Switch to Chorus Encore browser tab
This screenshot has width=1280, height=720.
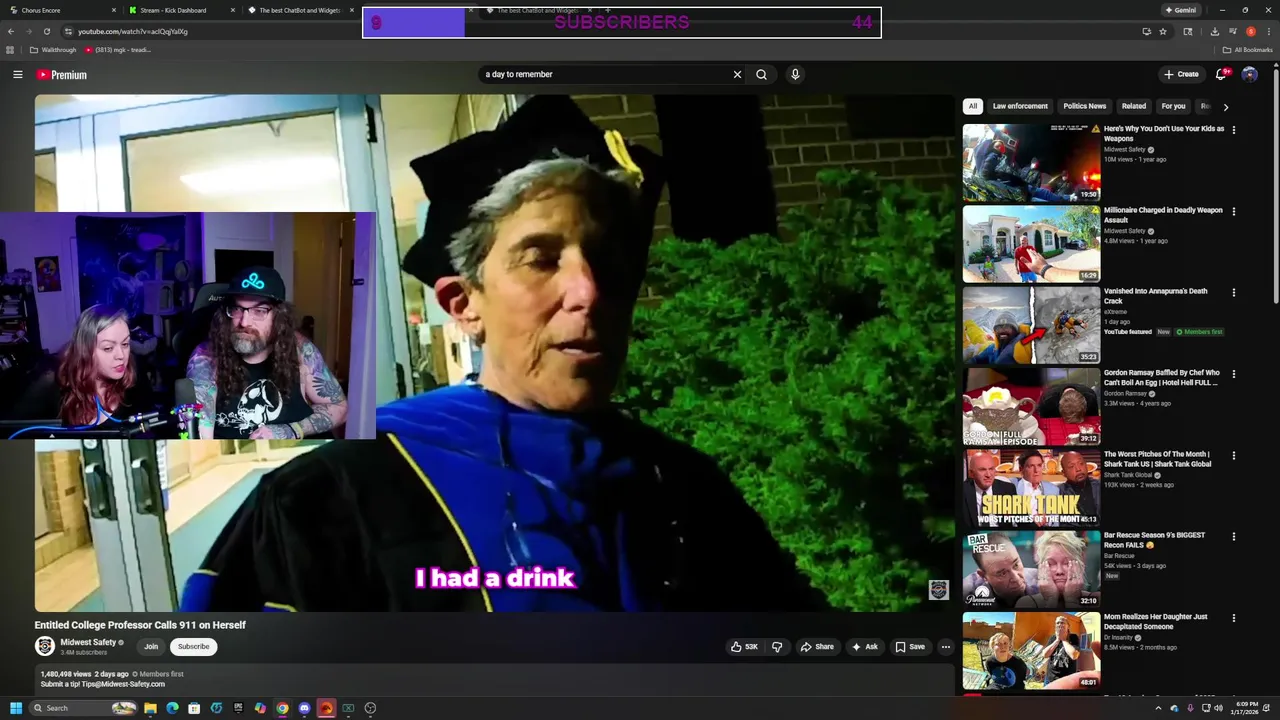point(60,10)
